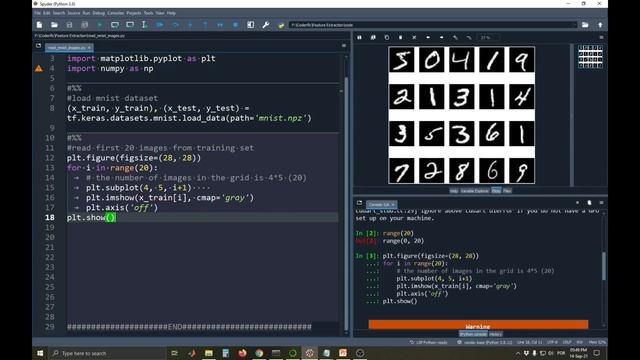The width and height of the screenshot is (640, 360).
Task: Click Run current cell icon
Action: 115,25
